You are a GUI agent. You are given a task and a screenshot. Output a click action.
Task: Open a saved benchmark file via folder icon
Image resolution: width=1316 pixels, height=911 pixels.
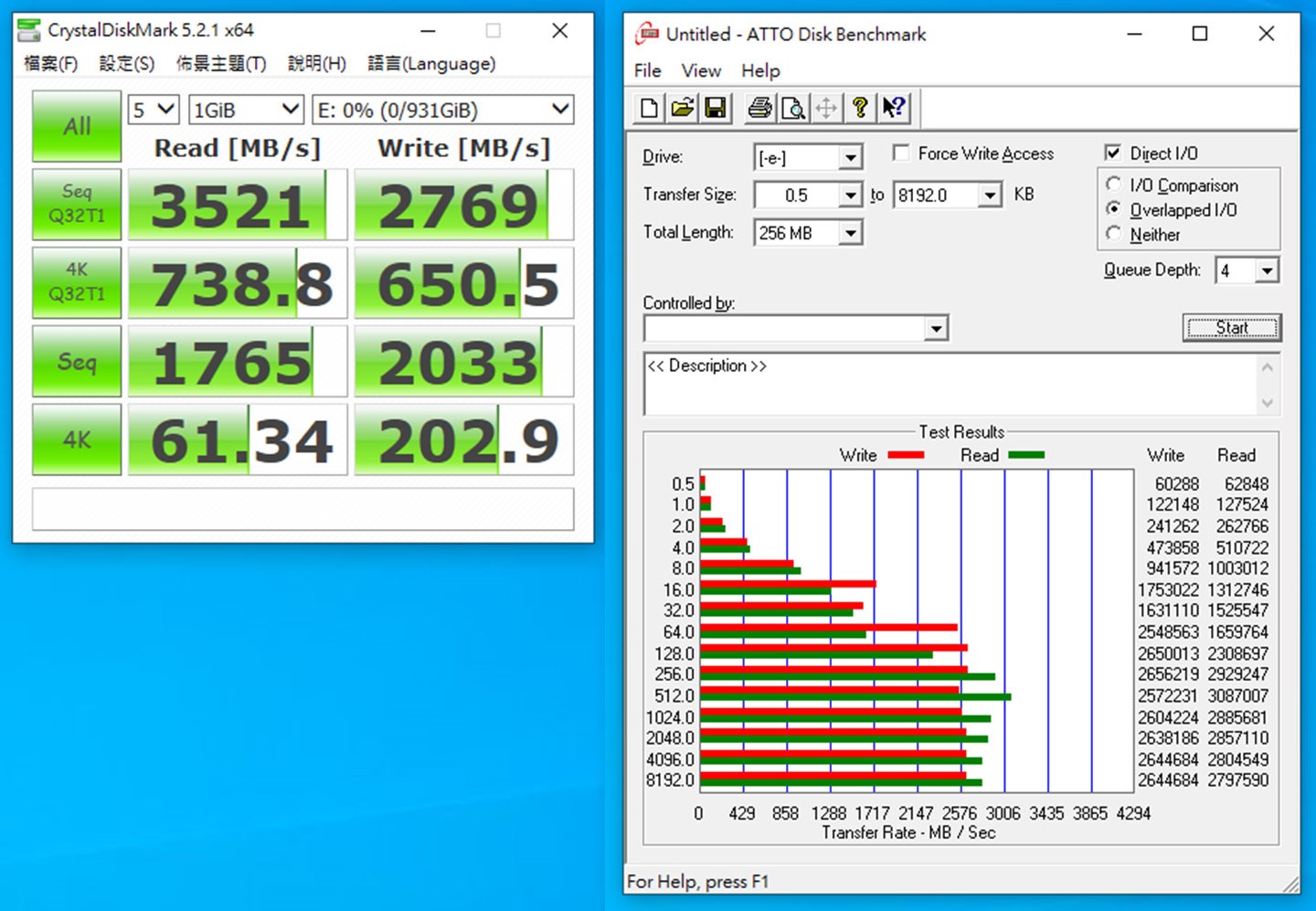click(683, 108)
